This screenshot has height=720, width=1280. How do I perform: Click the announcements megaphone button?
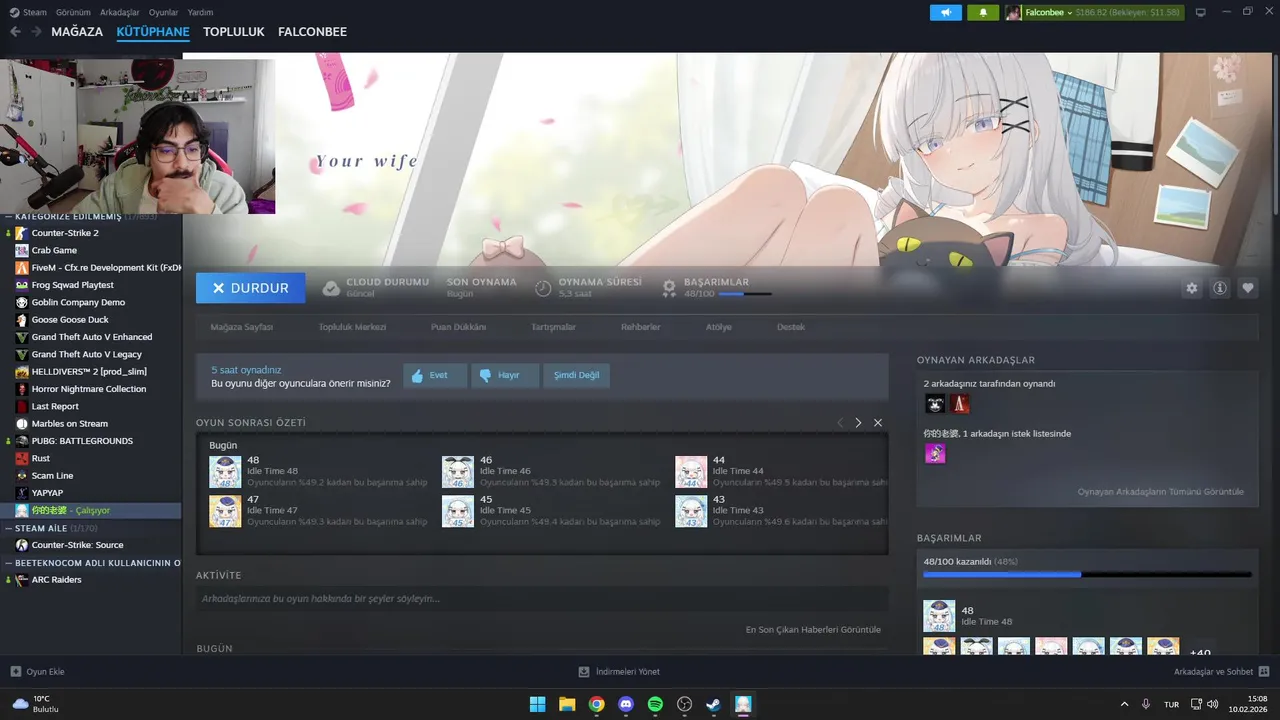click(945, 12)
